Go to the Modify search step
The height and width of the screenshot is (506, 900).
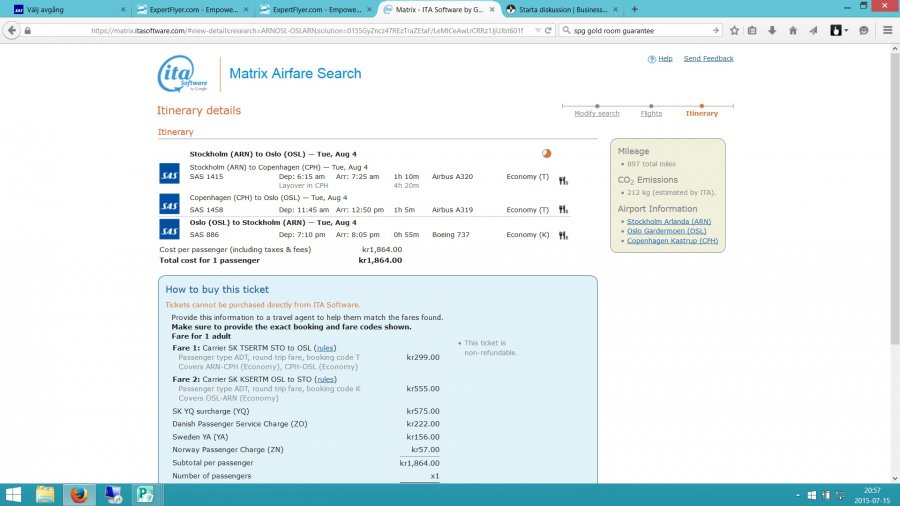(596, 114)
